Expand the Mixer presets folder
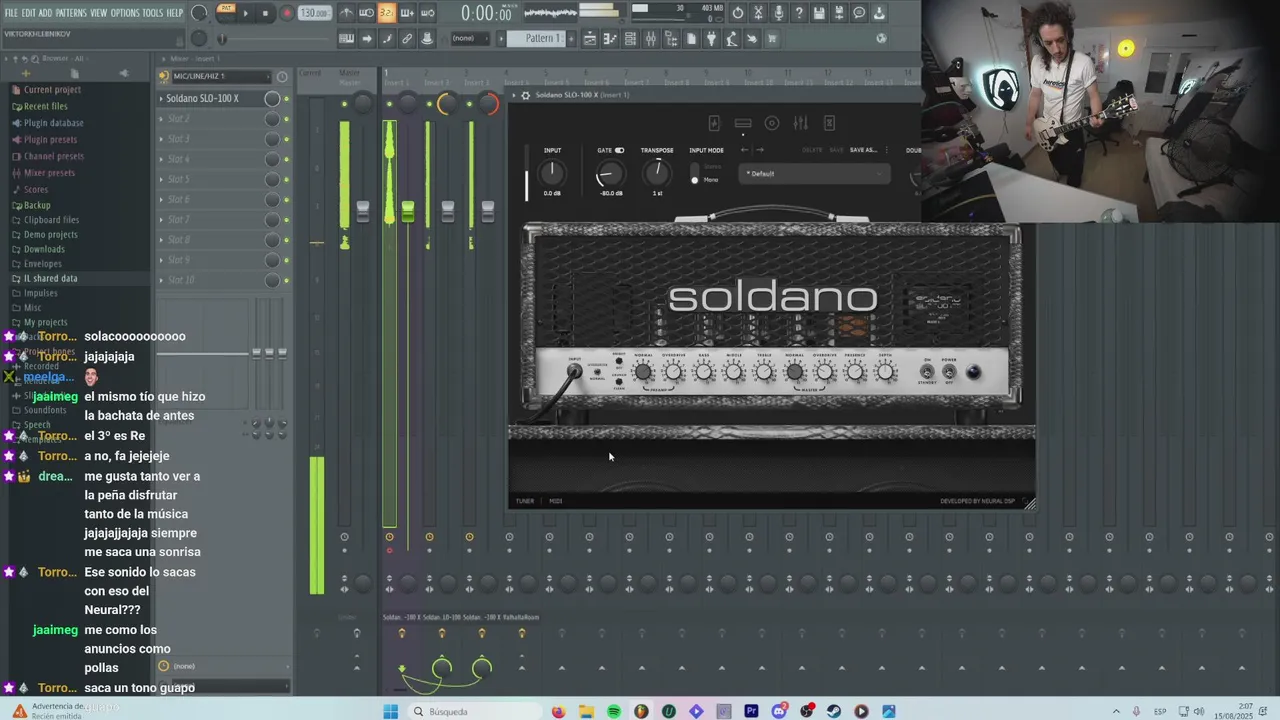Image resolution: width=1280 pixels, height=720 pixels. pos(49,173)
